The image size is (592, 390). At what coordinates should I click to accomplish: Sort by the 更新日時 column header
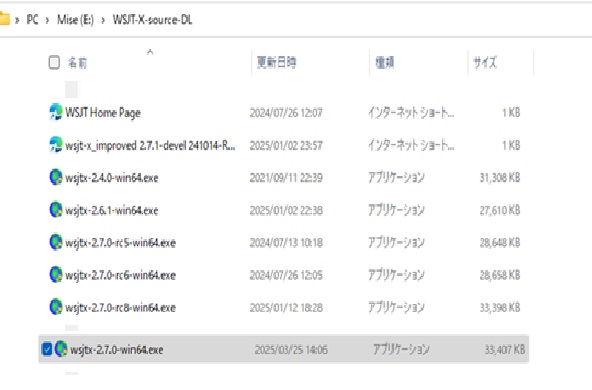pyautogui.click(x=276, y=62)
